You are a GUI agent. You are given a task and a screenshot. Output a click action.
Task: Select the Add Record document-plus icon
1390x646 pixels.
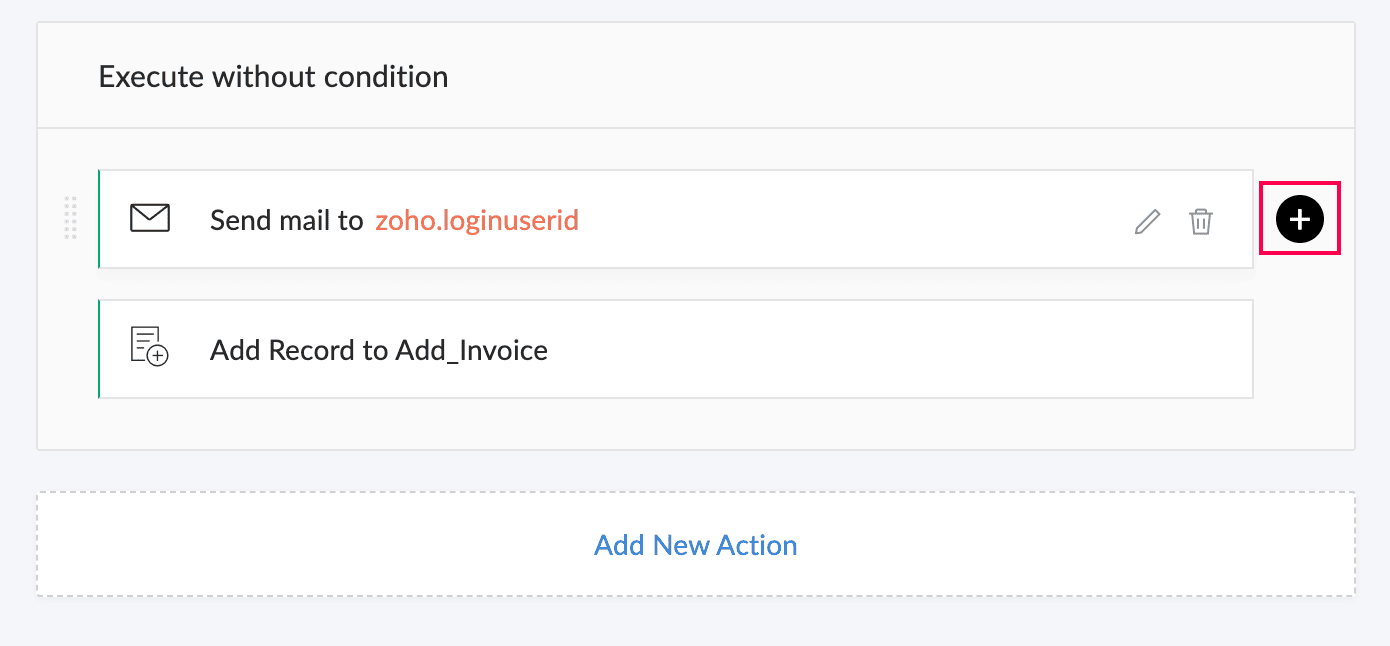tap(150, 346)
